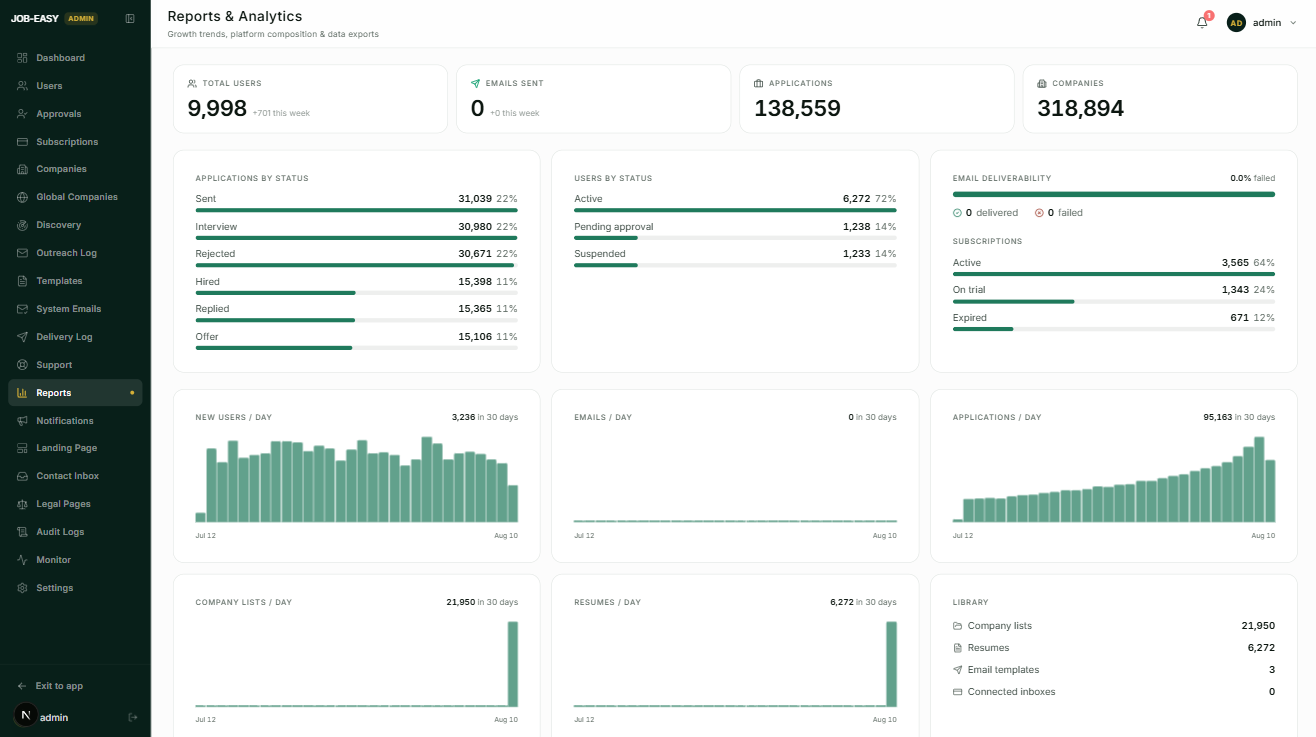Click the Delivery Log paper plane icon
Screen dimensions: 1316x737
22,337
